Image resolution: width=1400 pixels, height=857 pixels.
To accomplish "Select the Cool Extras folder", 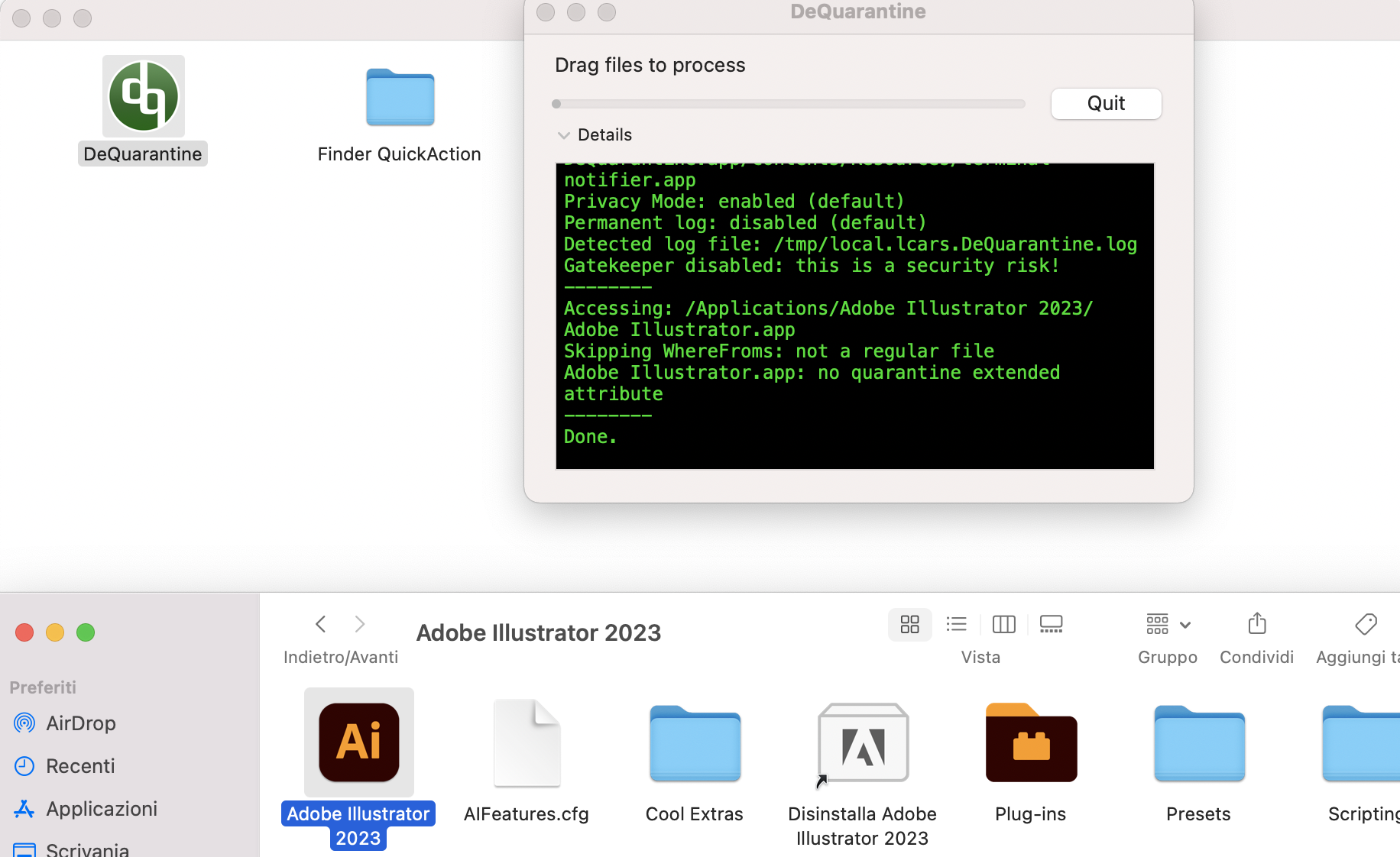I will coord(695,742).
